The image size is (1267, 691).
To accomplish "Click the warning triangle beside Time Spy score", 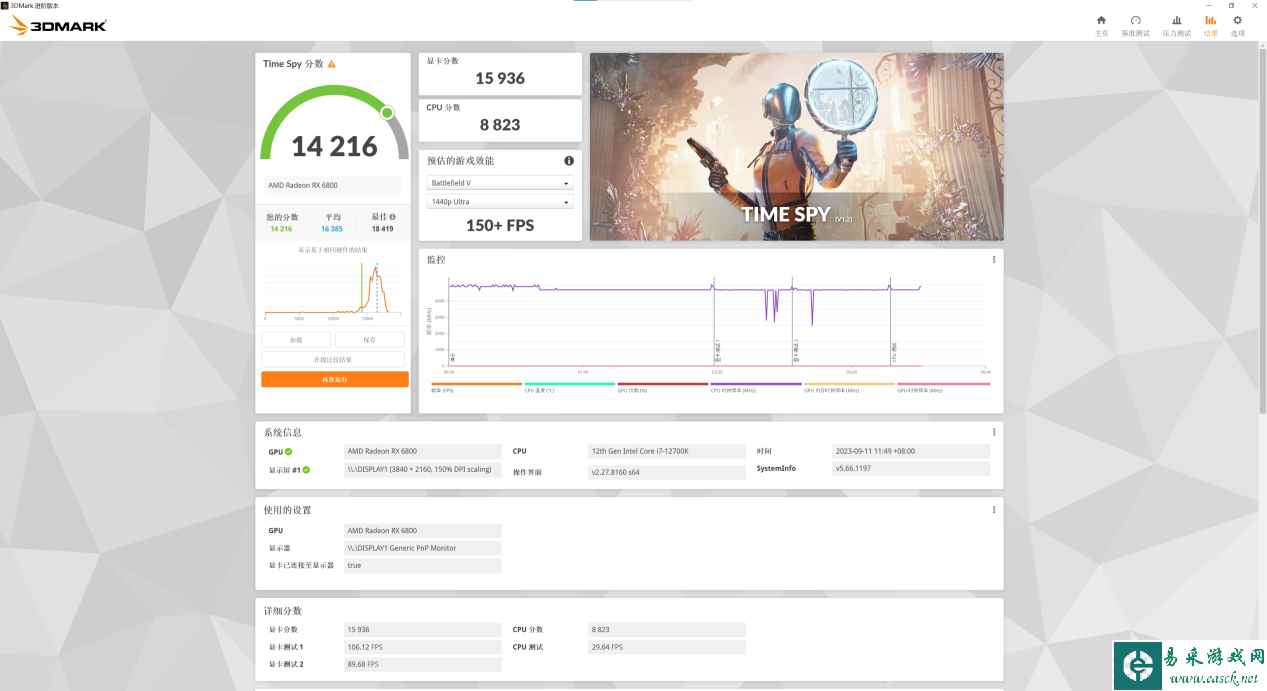I will pos(332,64).
